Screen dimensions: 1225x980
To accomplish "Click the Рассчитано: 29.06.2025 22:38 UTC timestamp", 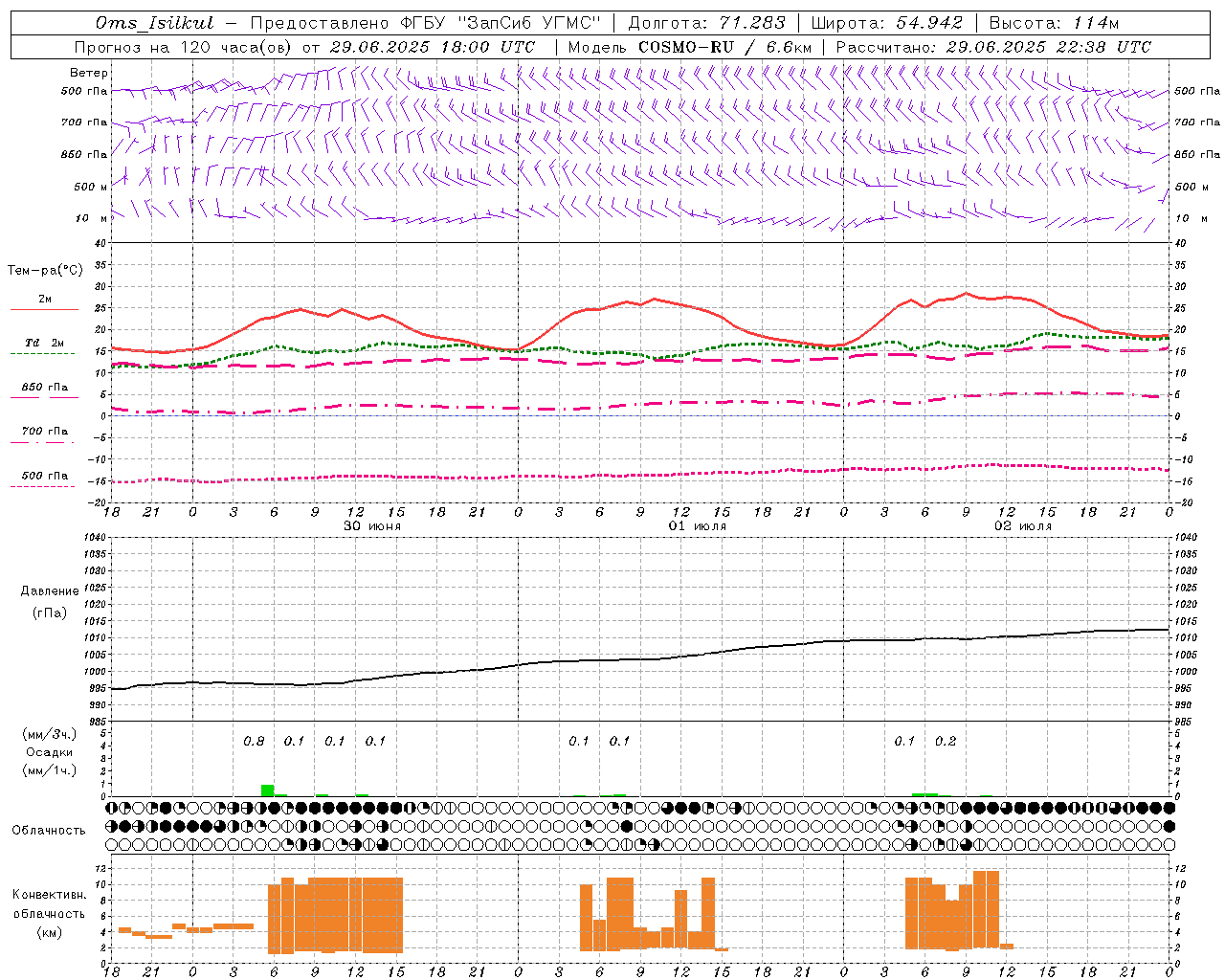I will pos(993,47).
